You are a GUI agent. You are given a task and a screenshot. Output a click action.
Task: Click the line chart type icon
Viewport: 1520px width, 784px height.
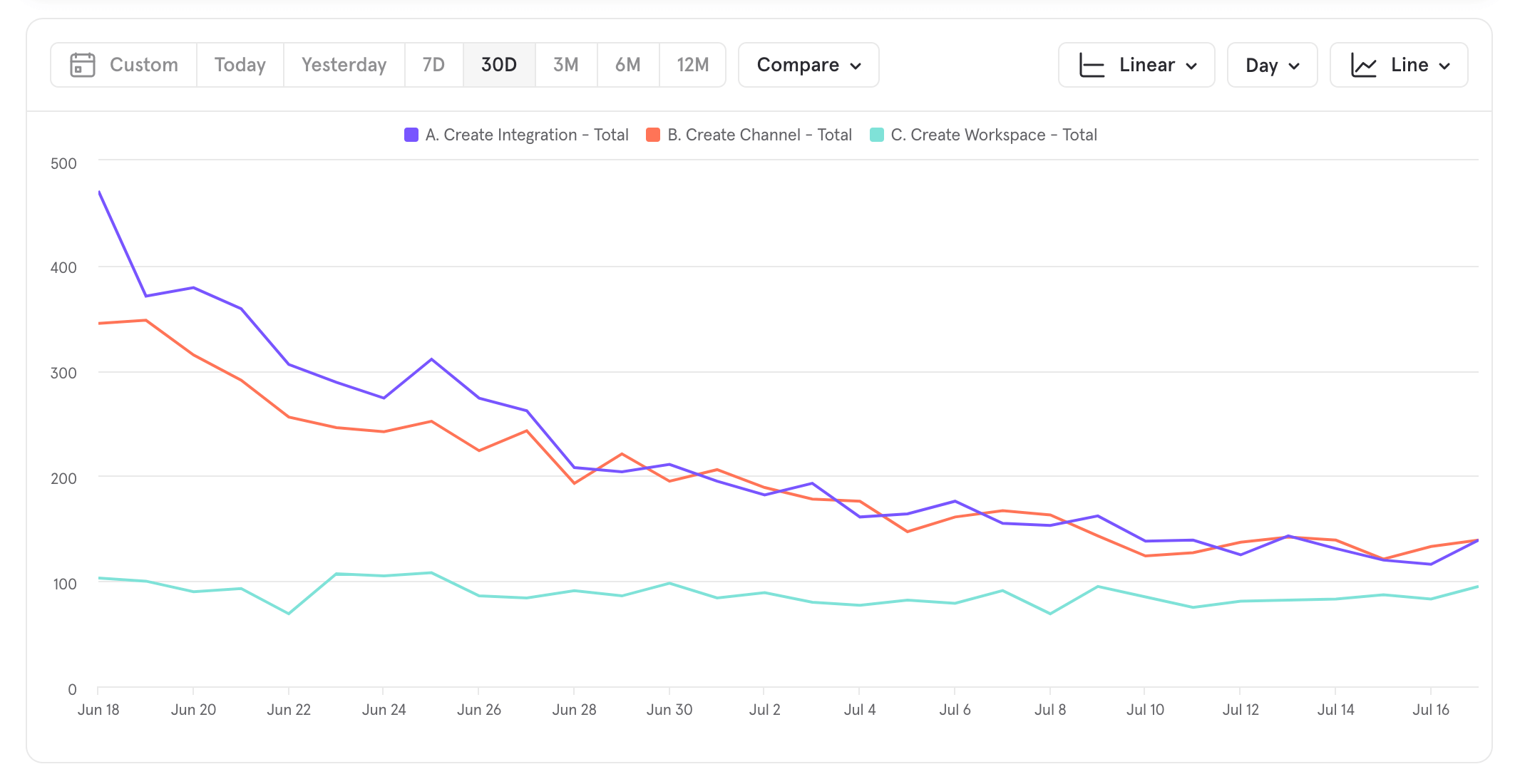pos(1363,65)
